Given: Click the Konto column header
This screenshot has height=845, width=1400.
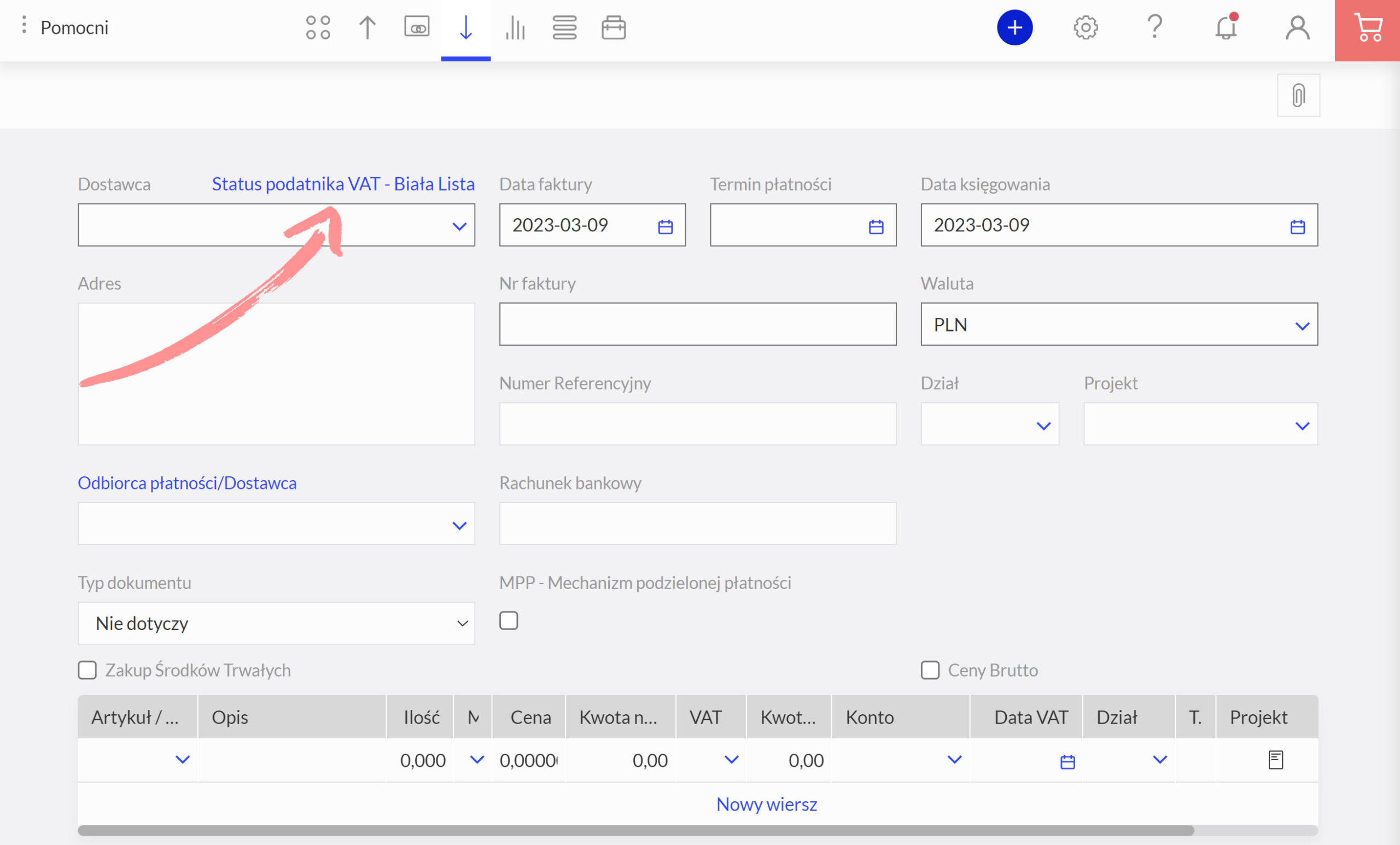Looking at the screenshot, I should click(901, 717).
